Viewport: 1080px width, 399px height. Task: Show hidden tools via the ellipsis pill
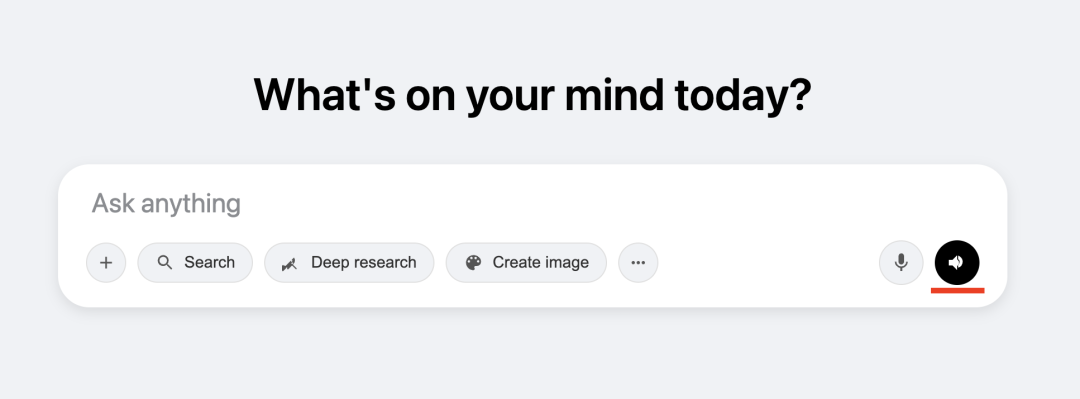pos(638,263)
